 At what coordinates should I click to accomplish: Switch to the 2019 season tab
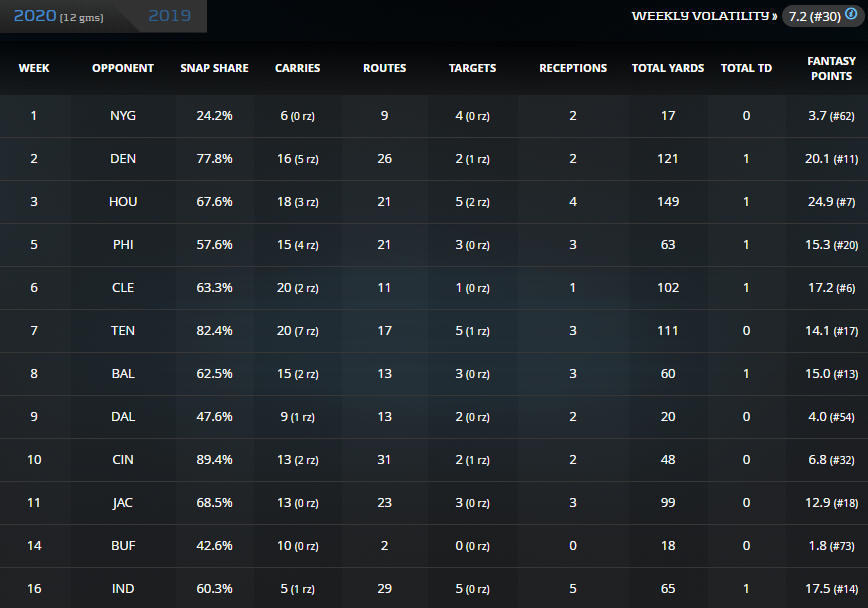170,16
